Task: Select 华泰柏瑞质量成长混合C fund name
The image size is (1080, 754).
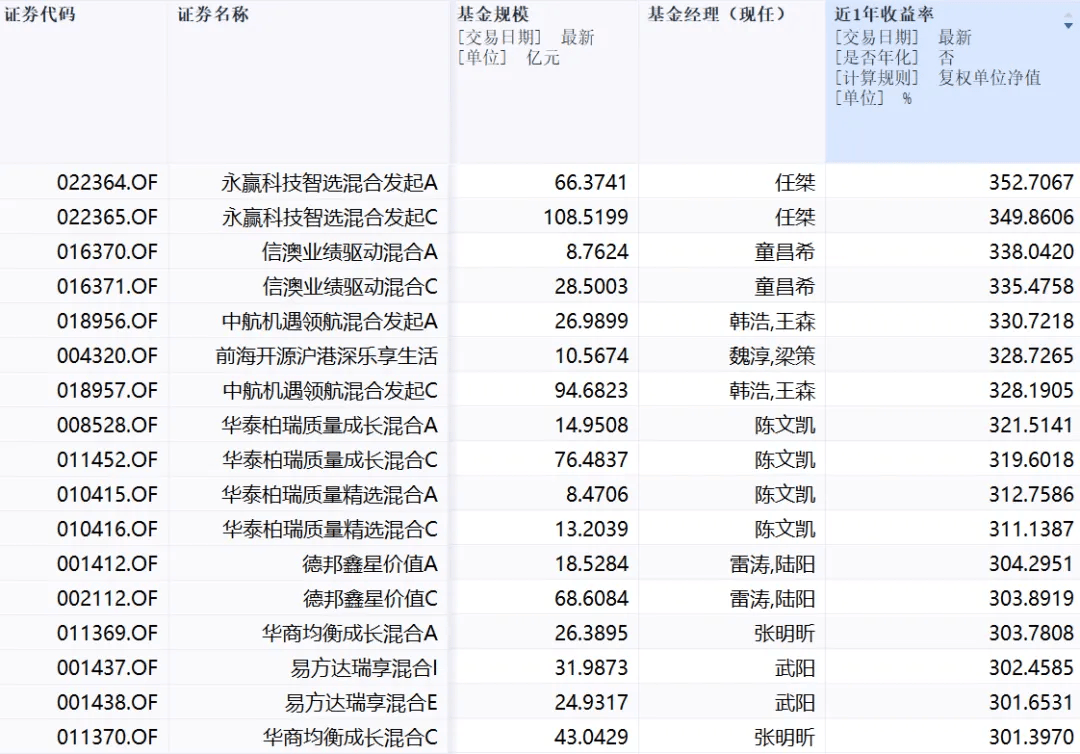Action: (x=329, y=460)
